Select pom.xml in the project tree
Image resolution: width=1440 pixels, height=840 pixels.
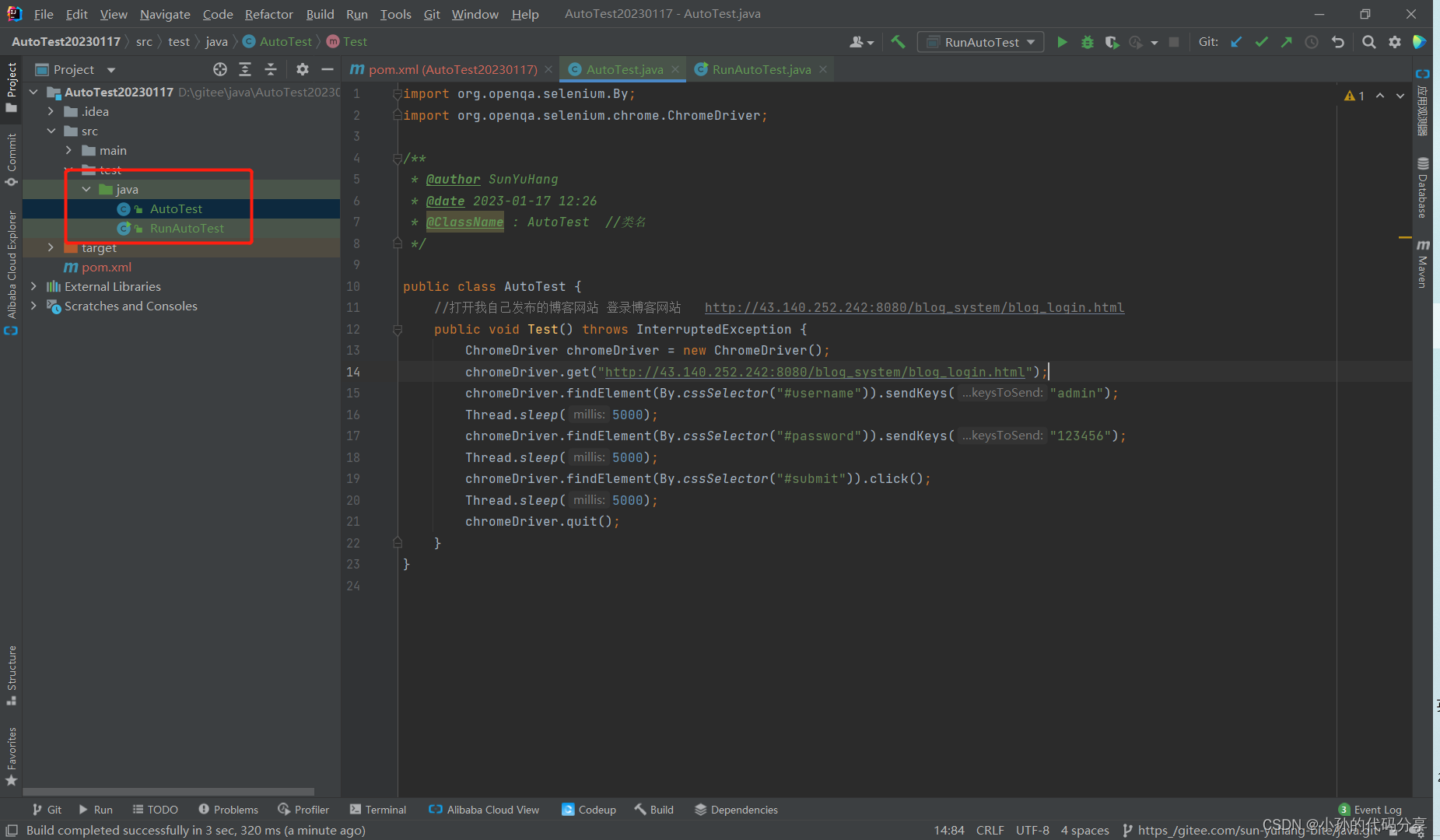[107, 267]
